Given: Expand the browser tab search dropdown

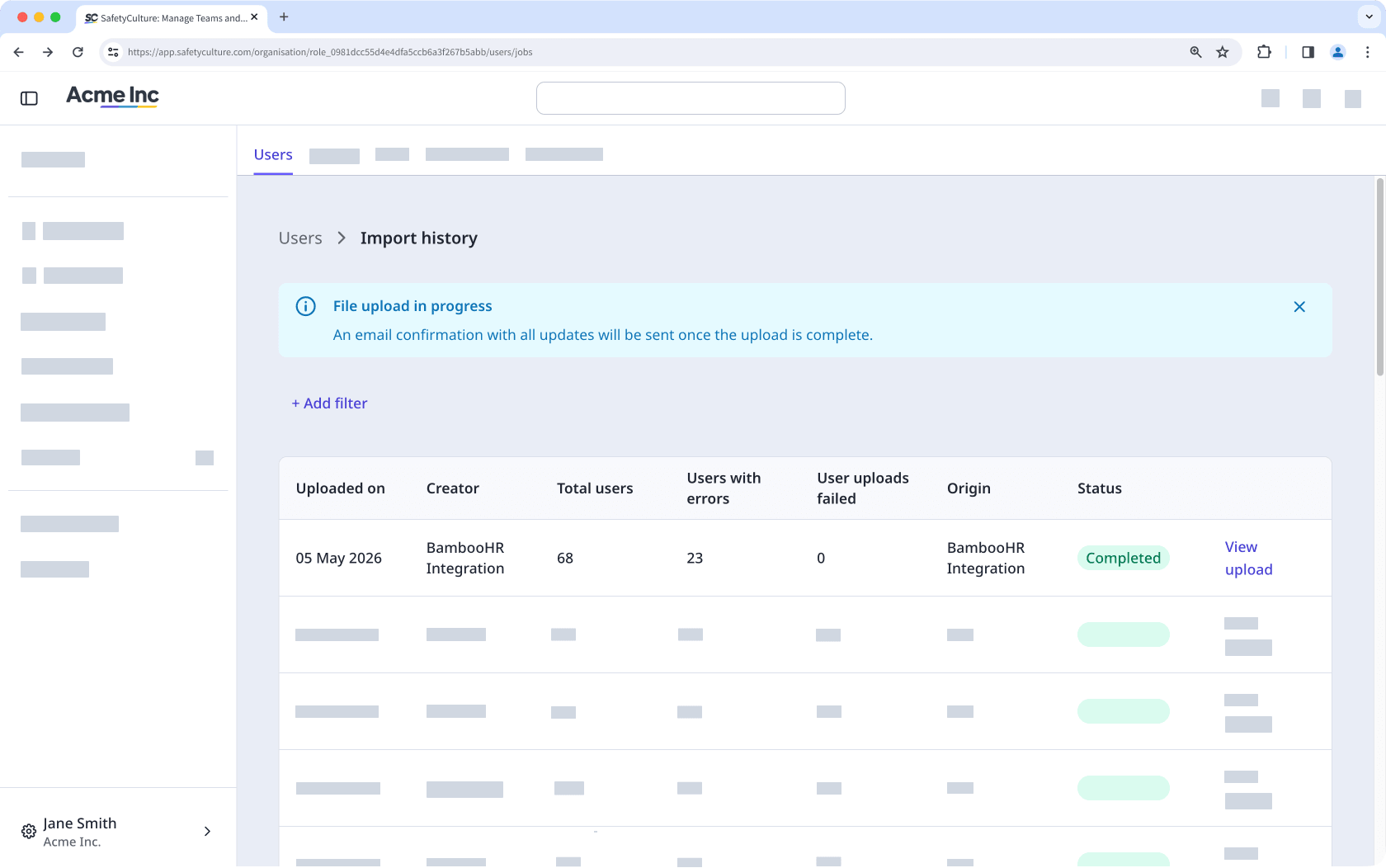Looking at the screenshot, I should point(1369,17).
